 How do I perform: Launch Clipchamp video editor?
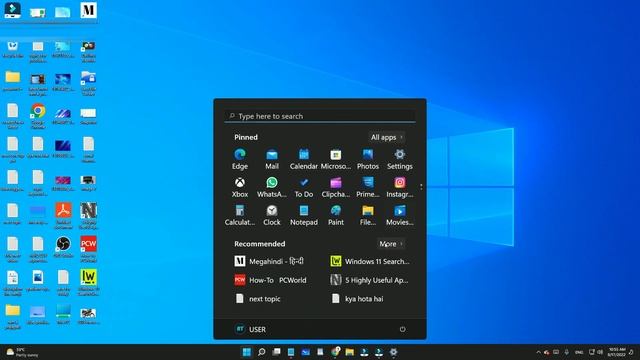coord(336,187)
